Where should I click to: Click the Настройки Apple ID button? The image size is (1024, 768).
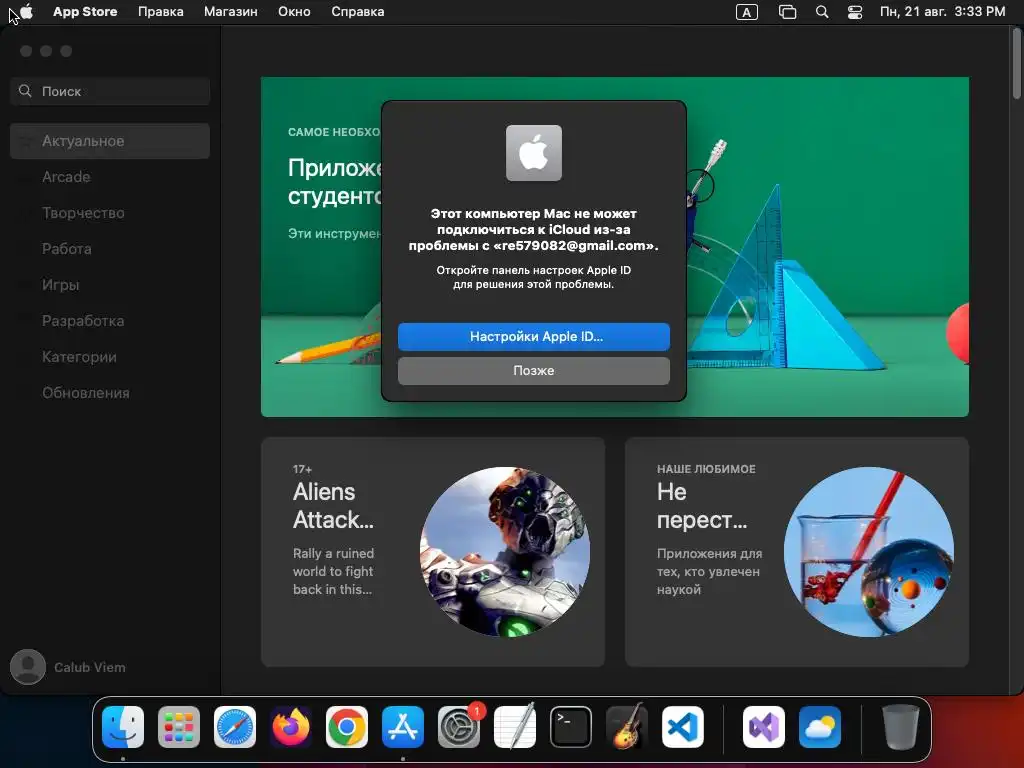[534, 336]
